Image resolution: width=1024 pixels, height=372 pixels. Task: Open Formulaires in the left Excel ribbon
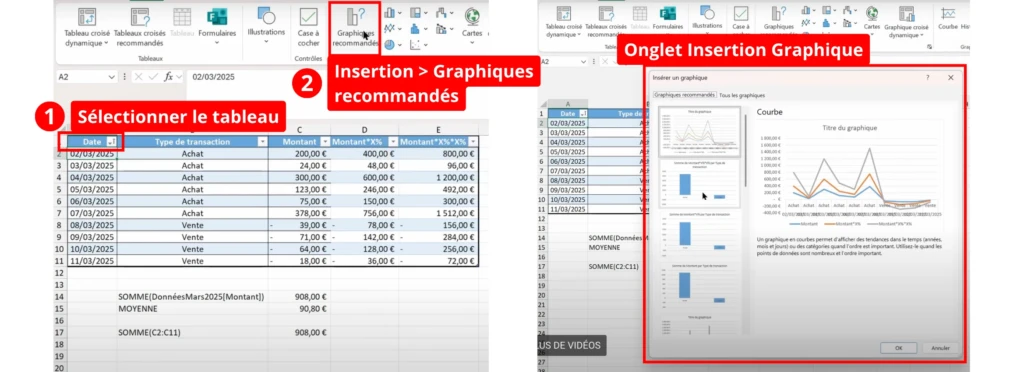(217, 26)
